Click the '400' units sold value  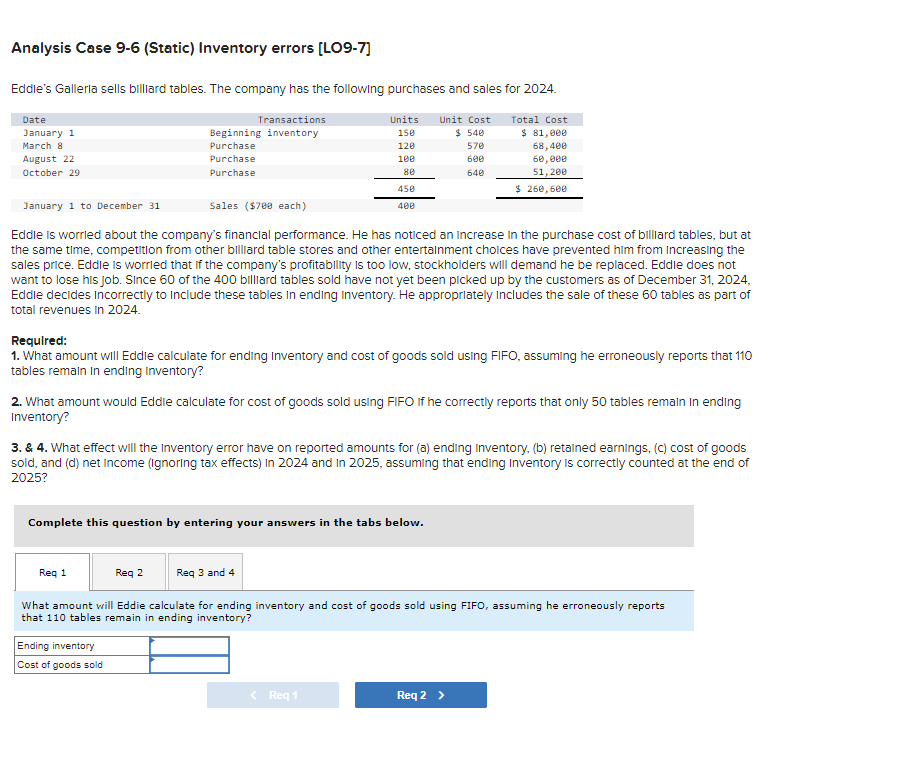point(406,206)
